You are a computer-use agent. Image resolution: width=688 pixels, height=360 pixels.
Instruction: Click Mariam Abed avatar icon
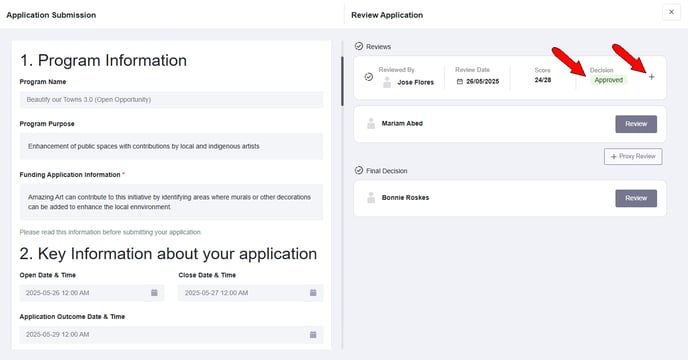point(371,123)
